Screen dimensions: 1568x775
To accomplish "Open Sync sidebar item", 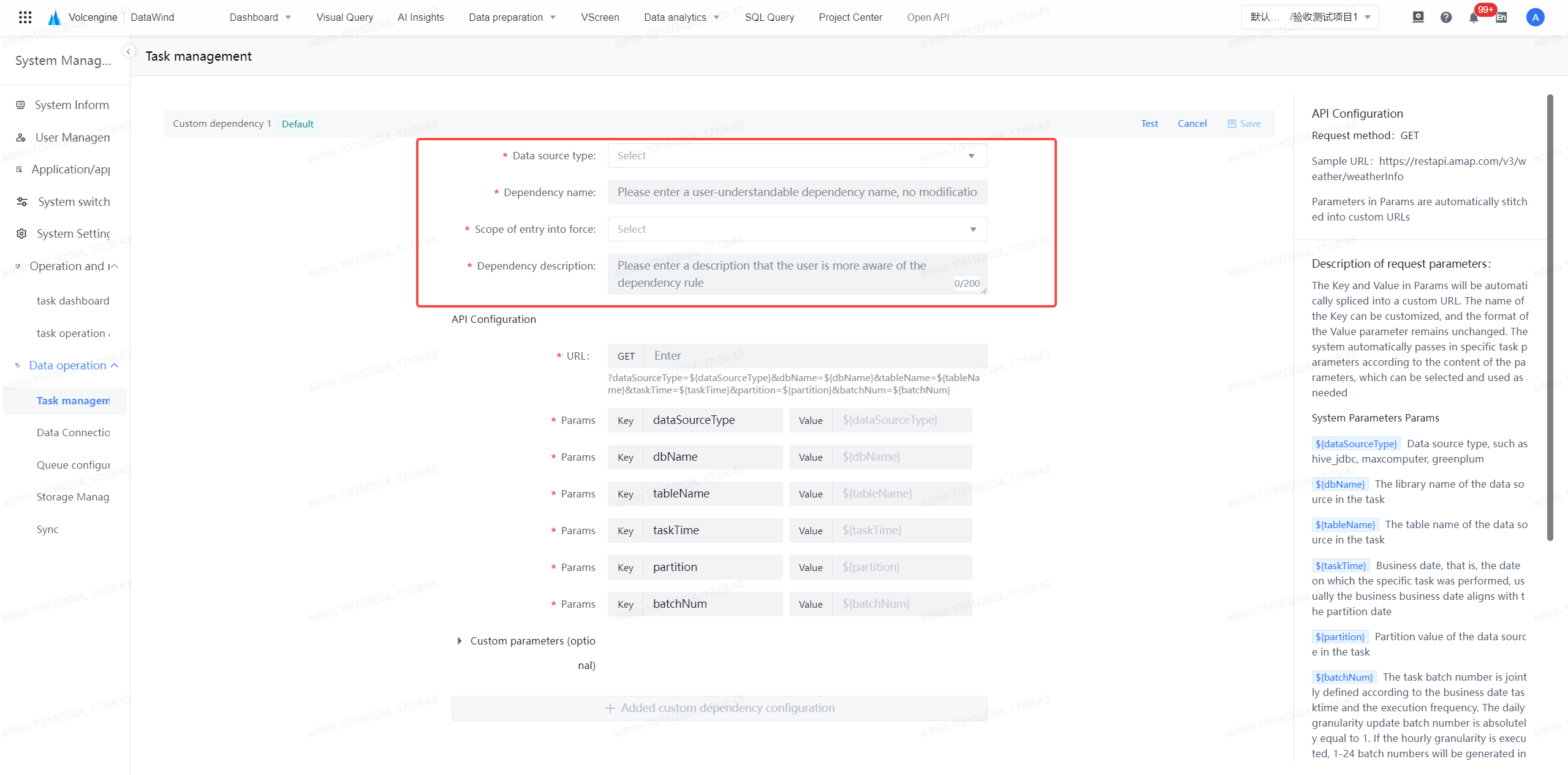I will coord(47,529).
